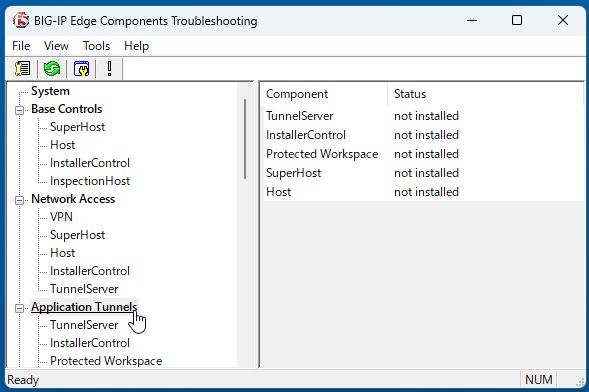
Task: Select SuperHost under Base Controls
Action: pyautogui.click(x=77, y=127)
